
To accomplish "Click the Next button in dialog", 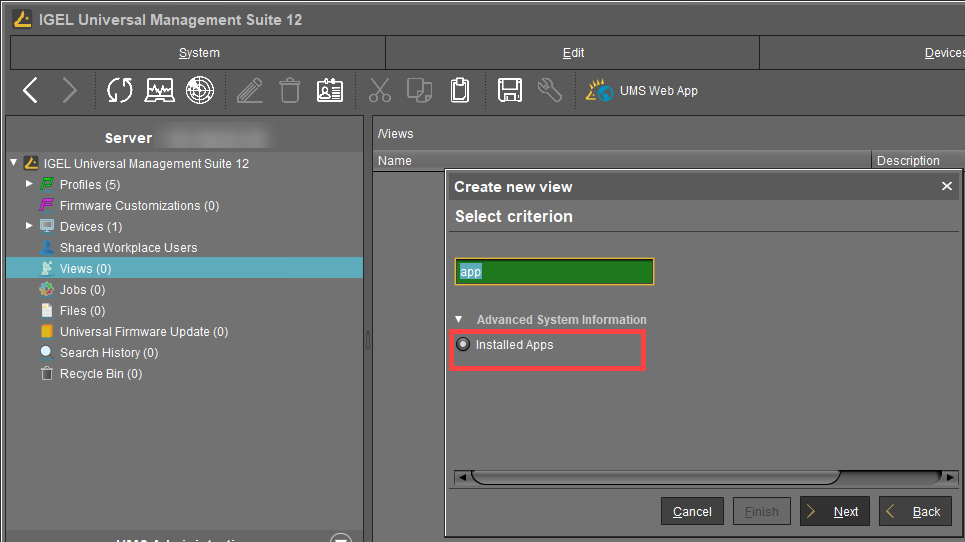I will (x=835, y=511).
